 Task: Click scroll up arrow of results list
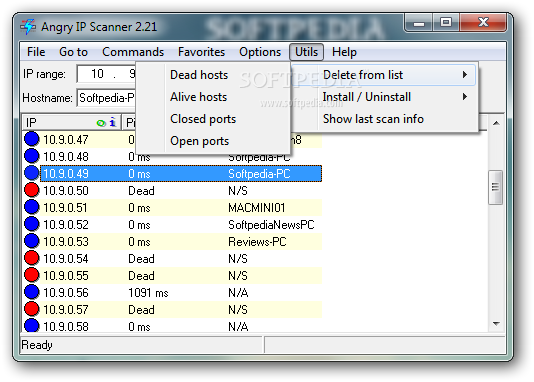(x=496, y=123)
